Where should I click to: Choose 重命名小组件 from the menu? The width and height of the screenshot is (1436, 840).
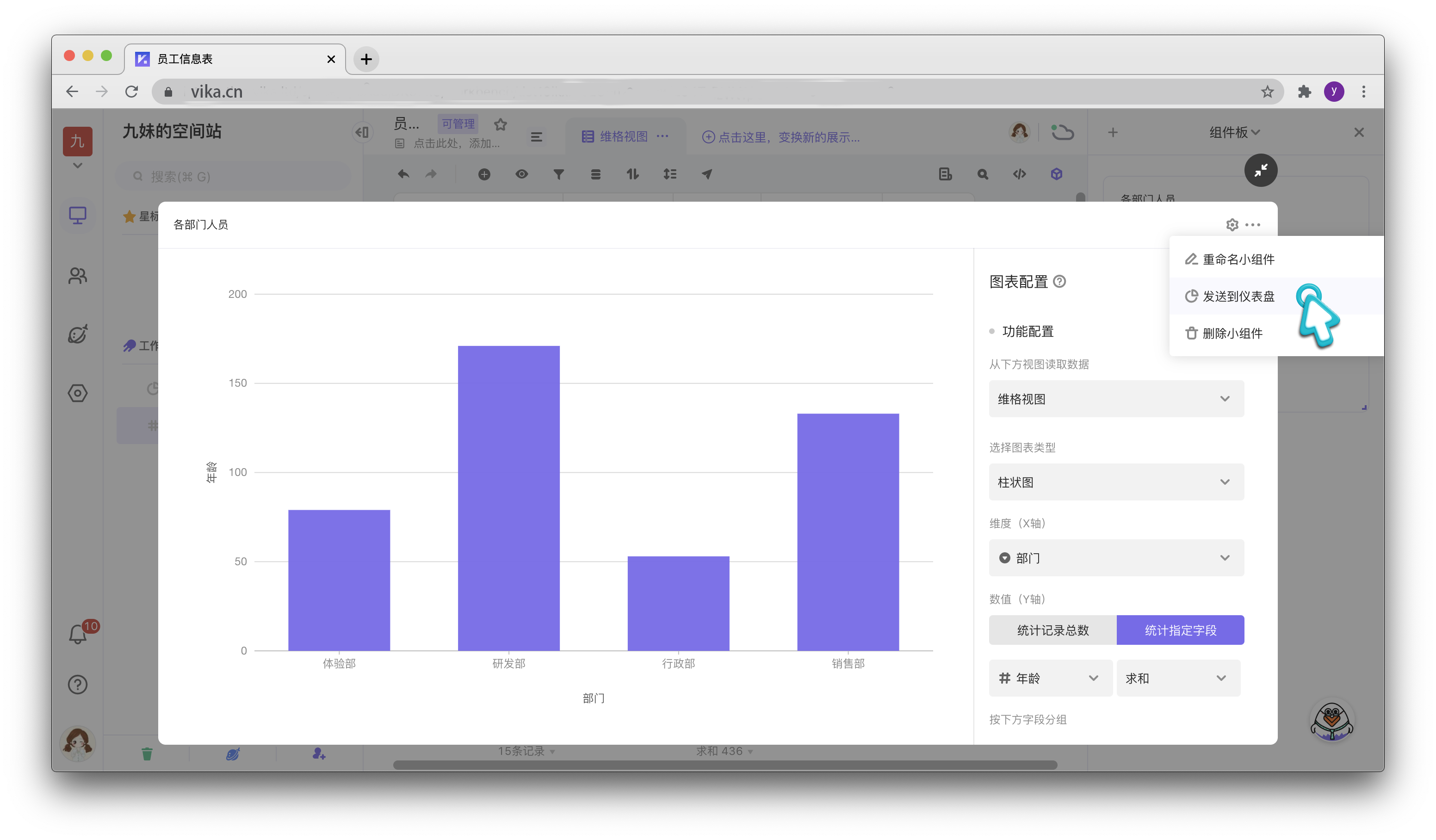1238,260
